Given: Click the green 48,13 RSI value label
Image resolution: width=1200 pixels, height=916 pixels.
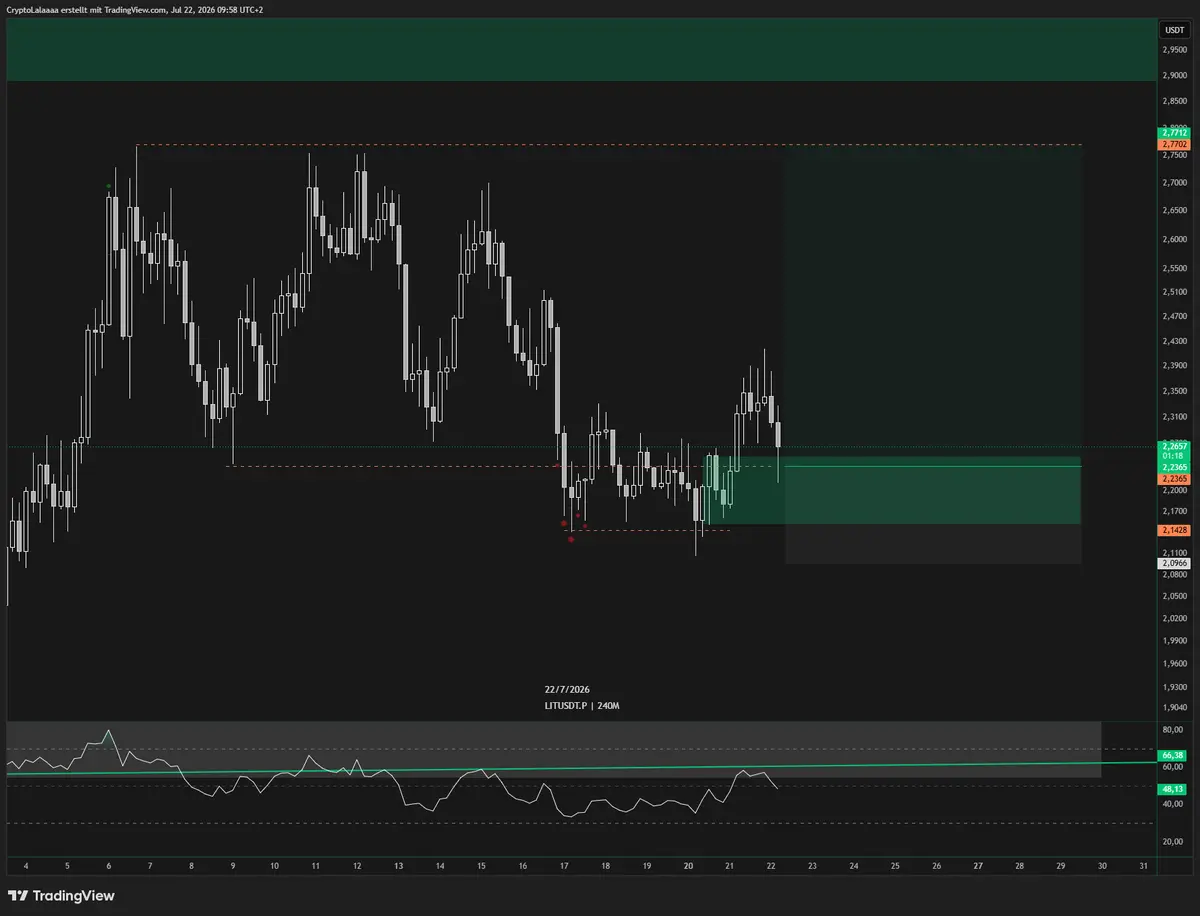Looking at the screenshot, I should 1174,789.
